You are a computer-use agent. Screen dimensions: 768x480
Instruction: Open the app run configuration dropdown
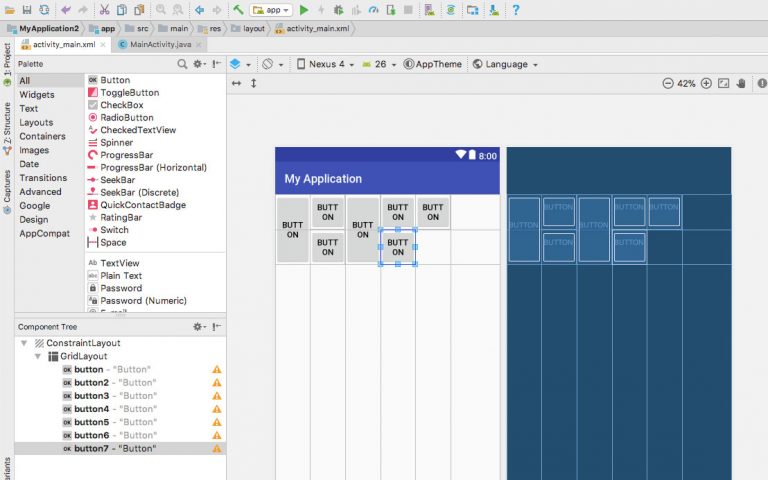[x=271, y=10]
